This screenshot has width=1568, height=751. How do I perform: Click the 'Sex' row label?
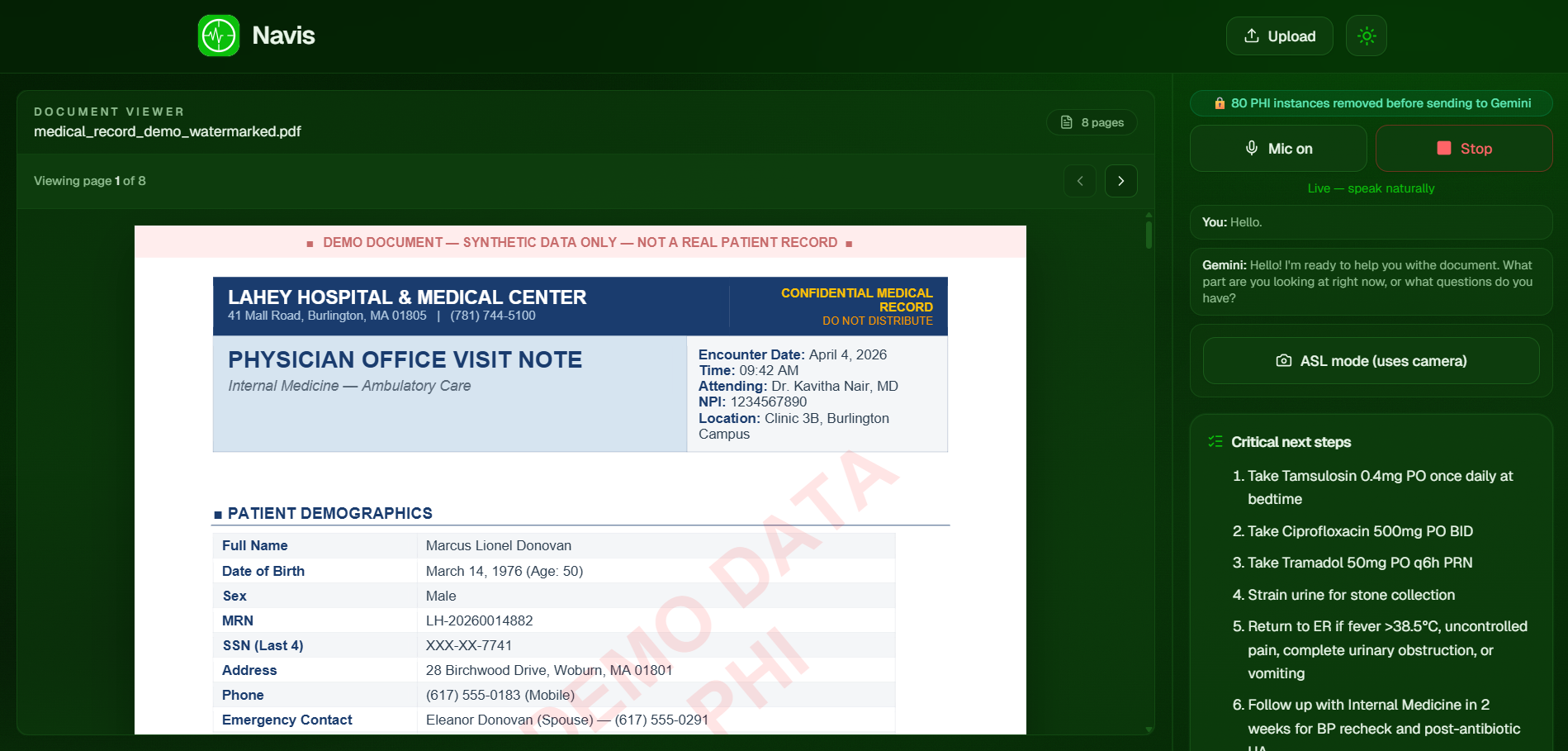[x=234, y=596]
